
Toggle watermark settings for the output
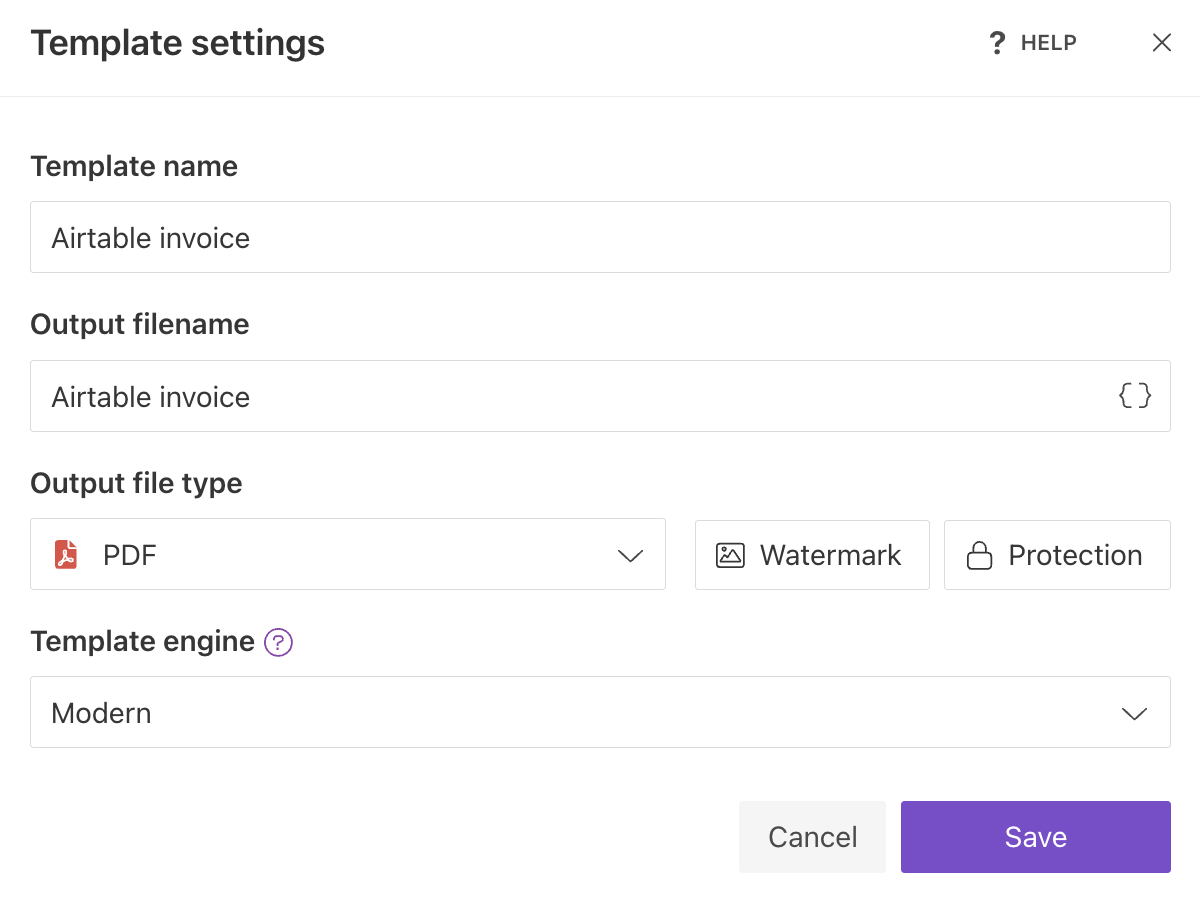(812, 555)
